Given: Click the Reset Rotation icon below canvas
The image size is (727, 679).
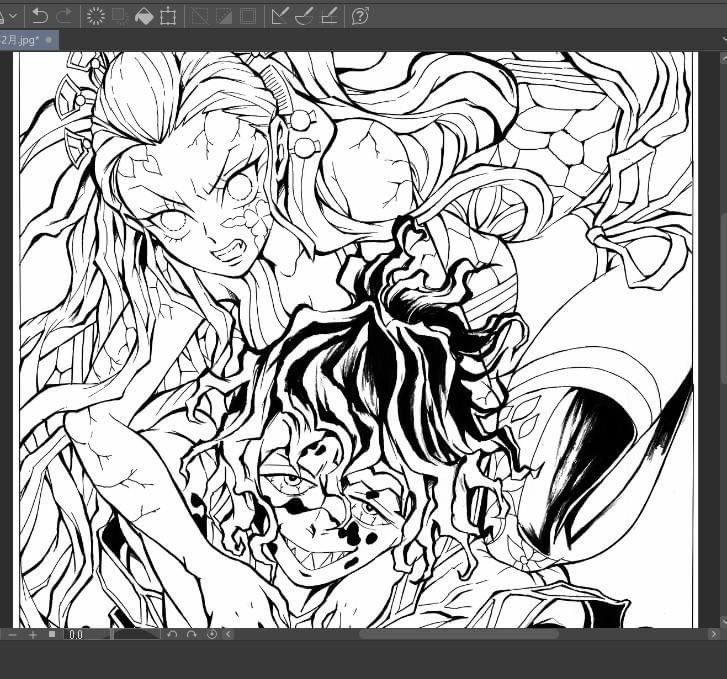Looking at the screenshot, I should [212, 634].
